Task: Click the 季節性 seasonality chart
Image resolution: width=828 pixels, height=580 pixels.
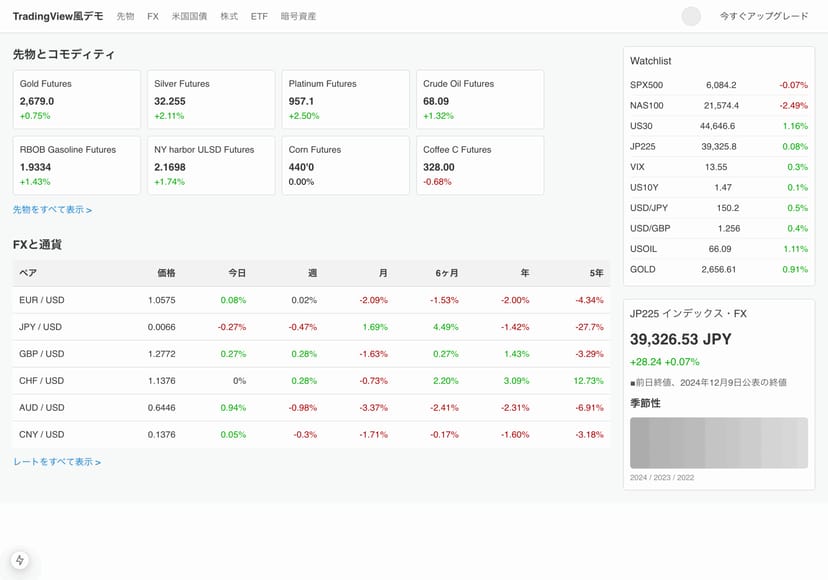Action: pos(718,443)
